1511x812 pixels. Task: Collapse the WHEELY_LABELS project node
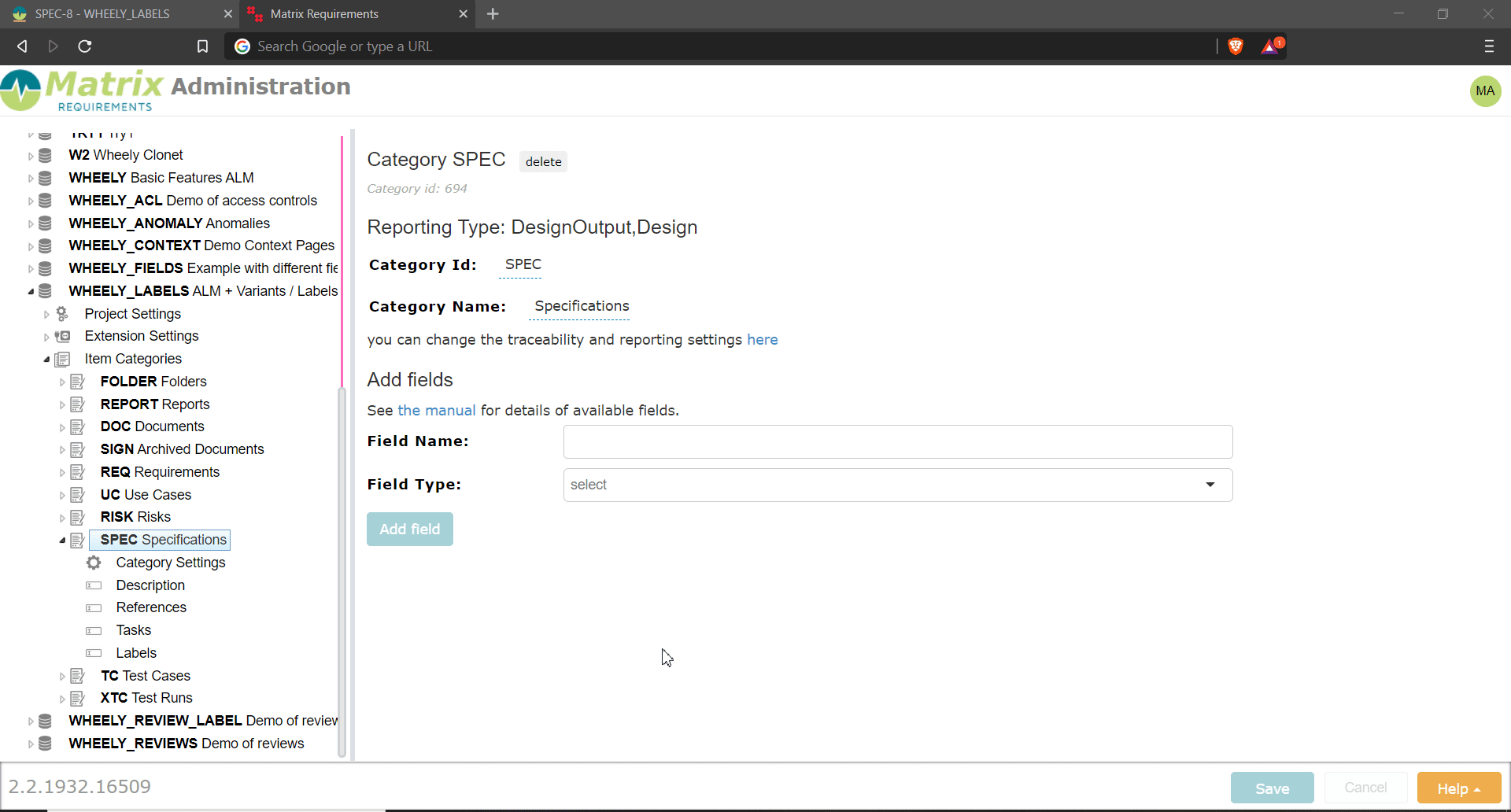pyautogui.click(x=31, y=292)
